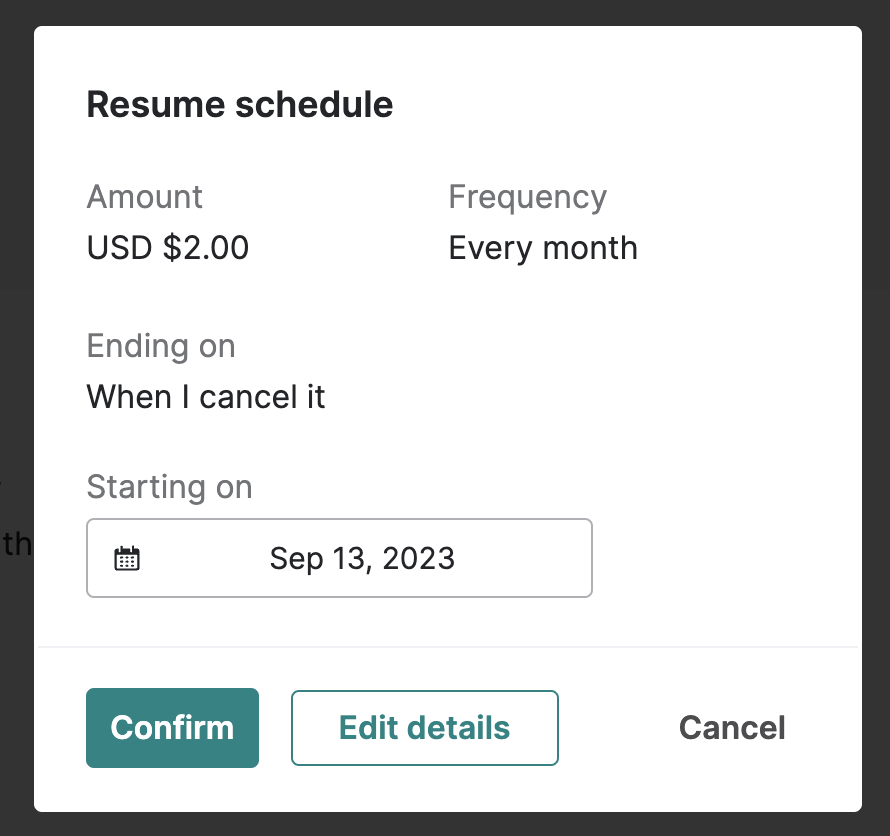
Task: Click the Resume schedule title
Action: 240,104
